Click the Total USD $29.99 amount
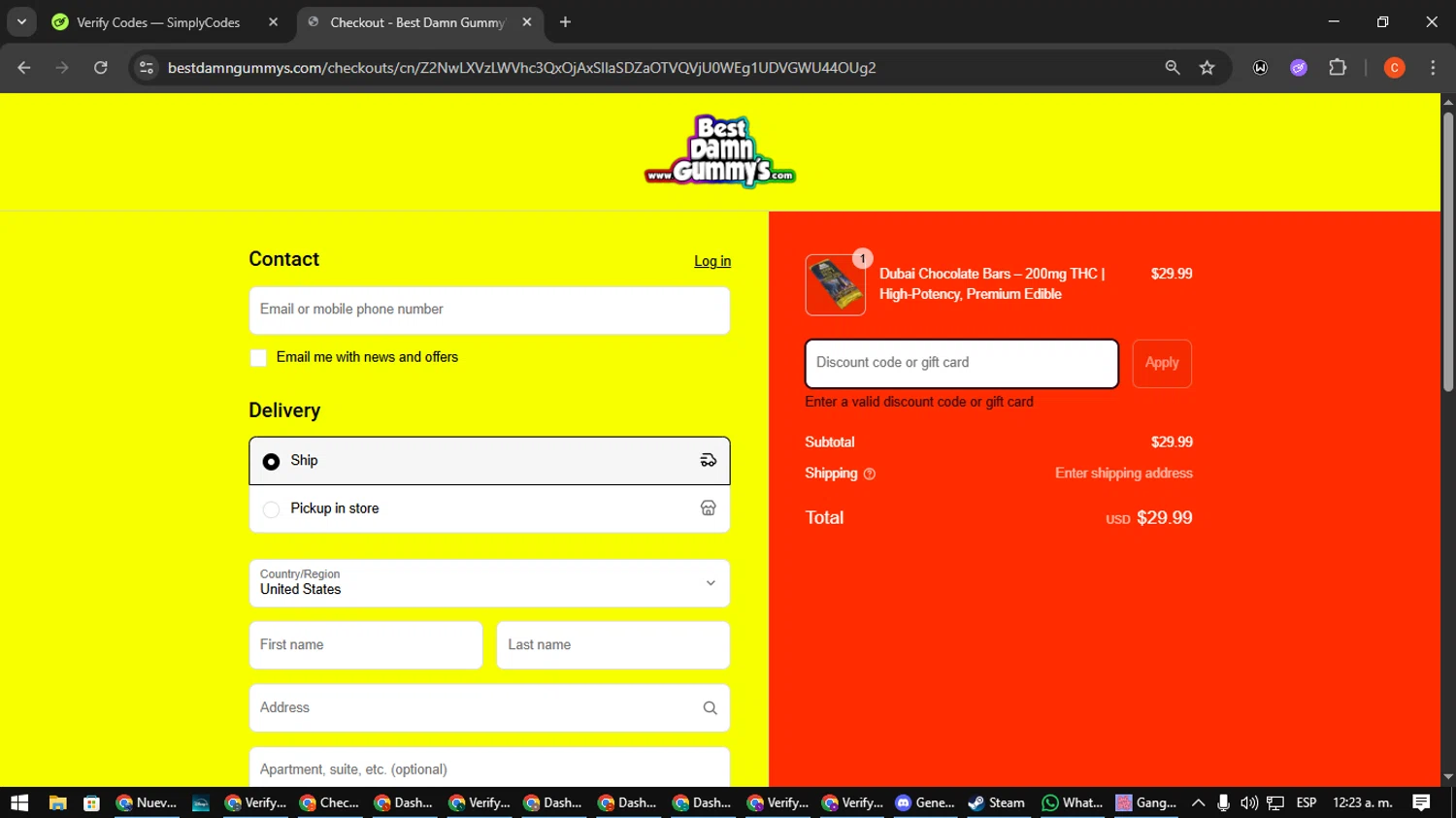This screenshot has height=818, width=1456. pos(1149,518)
